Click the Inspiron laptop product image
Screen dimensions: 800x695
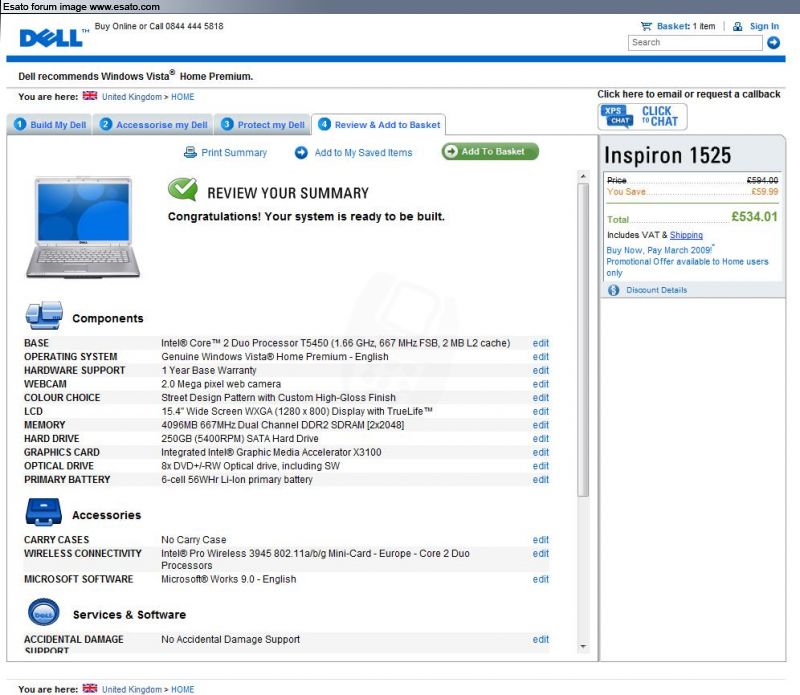[x=83, y=227]
